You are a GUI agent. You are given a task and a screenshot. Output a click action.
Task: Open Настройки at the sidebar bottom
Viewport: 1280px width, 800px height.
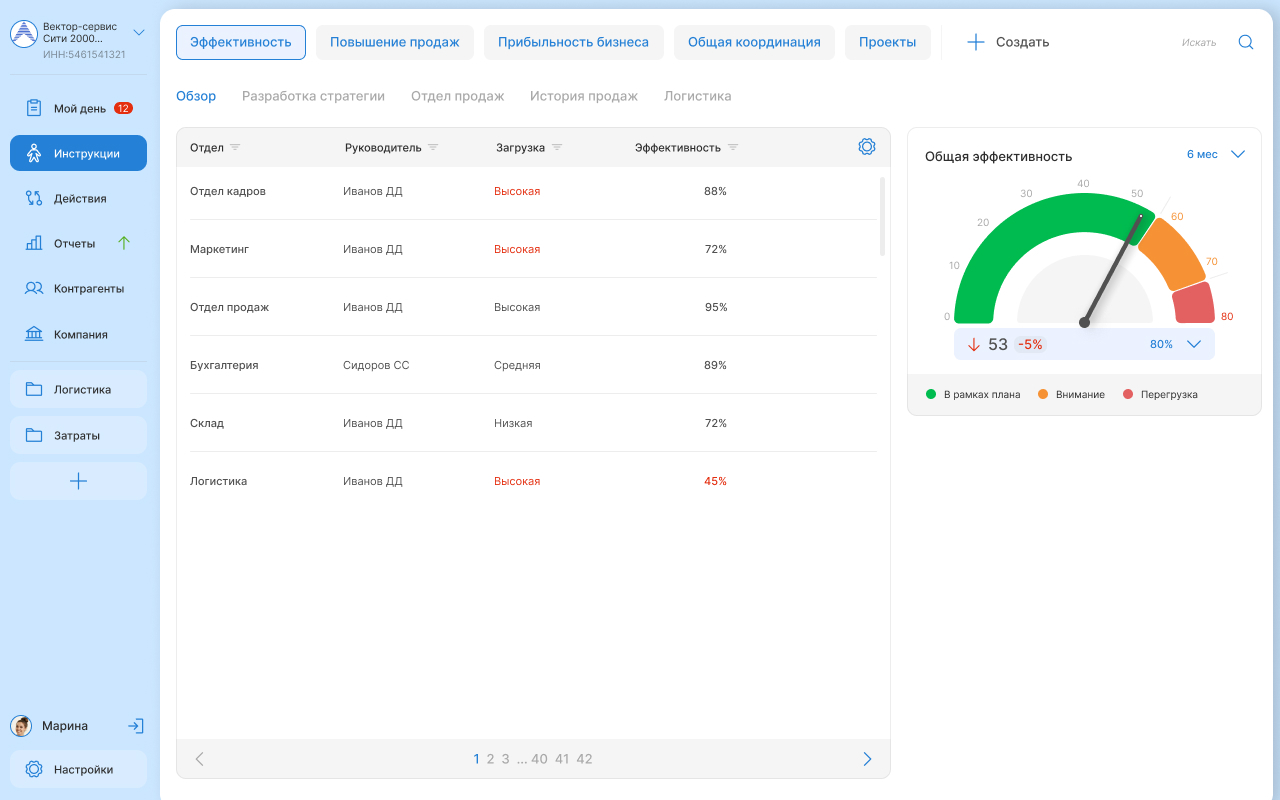point(78,769)
